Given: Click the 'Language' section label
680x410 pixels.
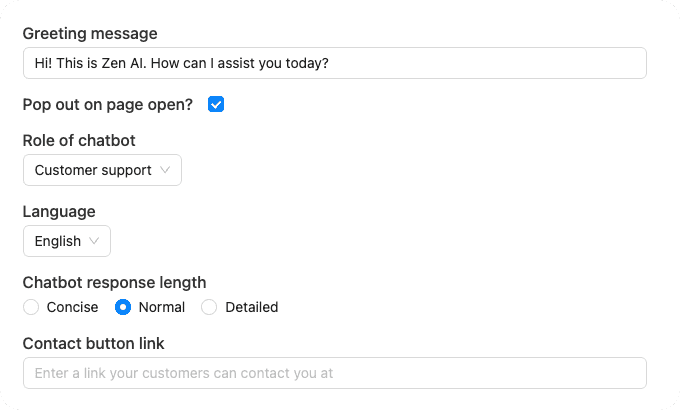Looking at the screenshot, I should pos(59,211).
